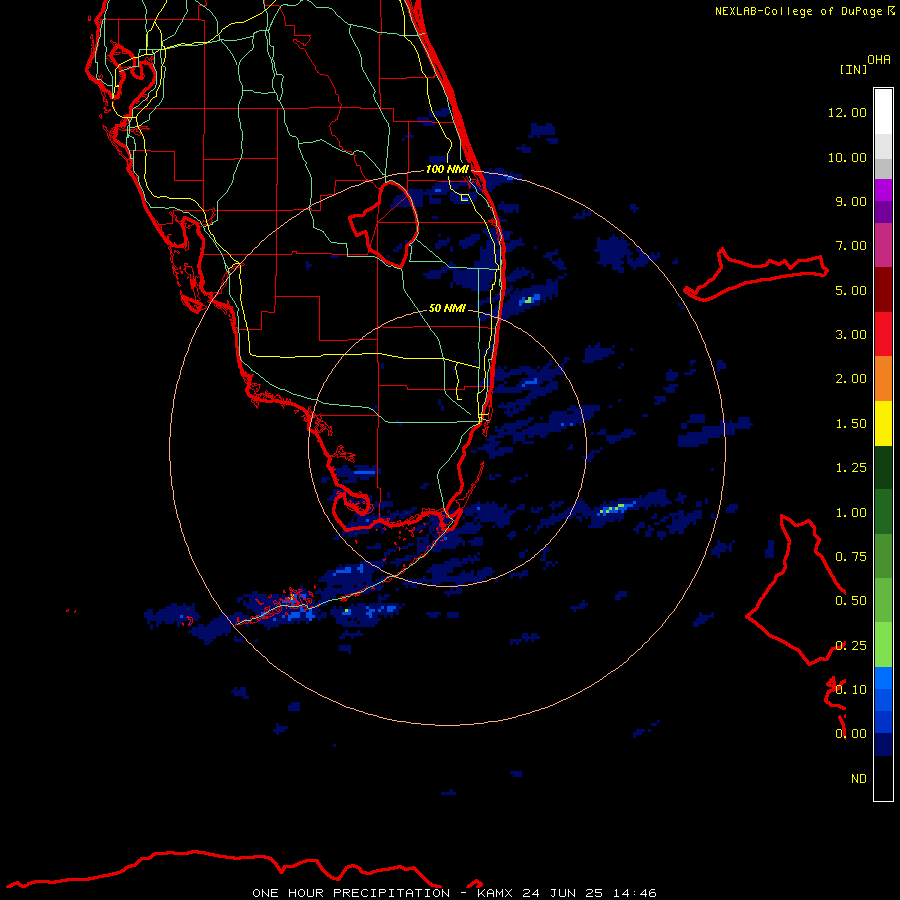Click the Lake Okeechobee outline on map
This screenshot has width=900, height=900.
(x=383, y=224)
